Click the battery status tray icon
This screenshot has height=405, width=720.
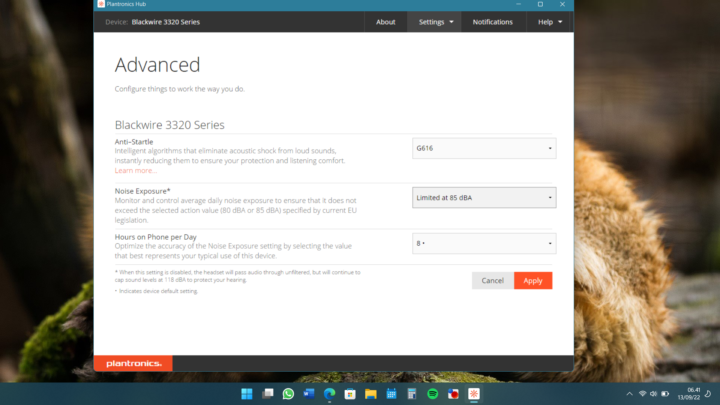665,394
